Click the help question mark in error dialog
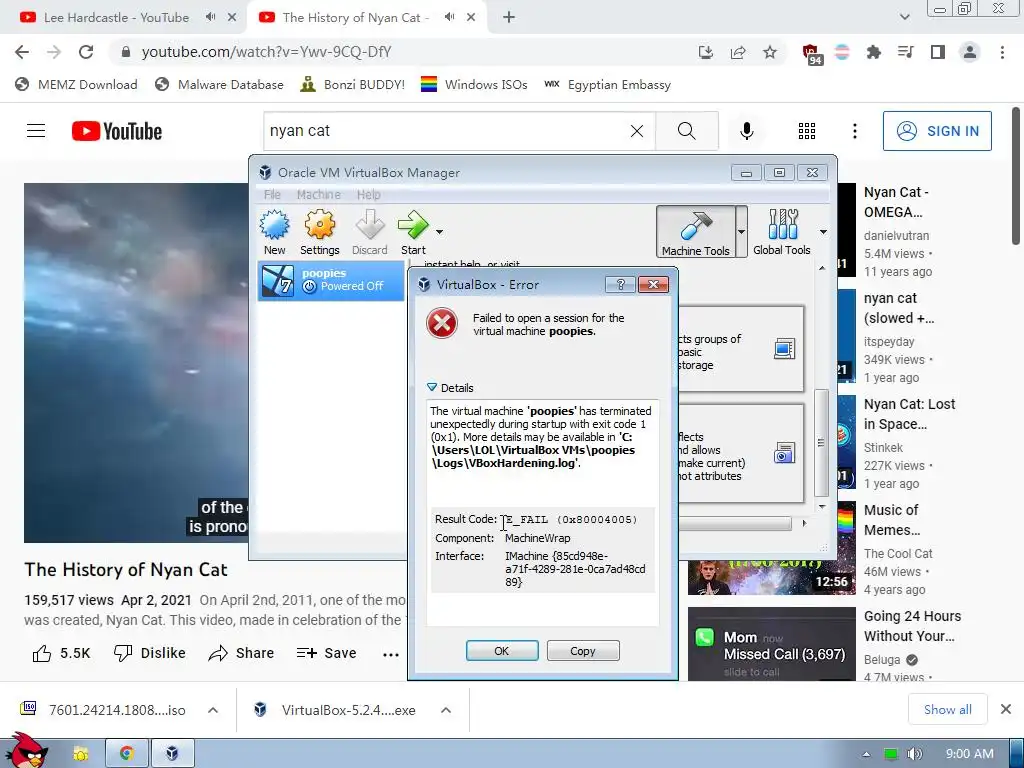This screenshot has height=768, width=1024. [x=620, y=284]
